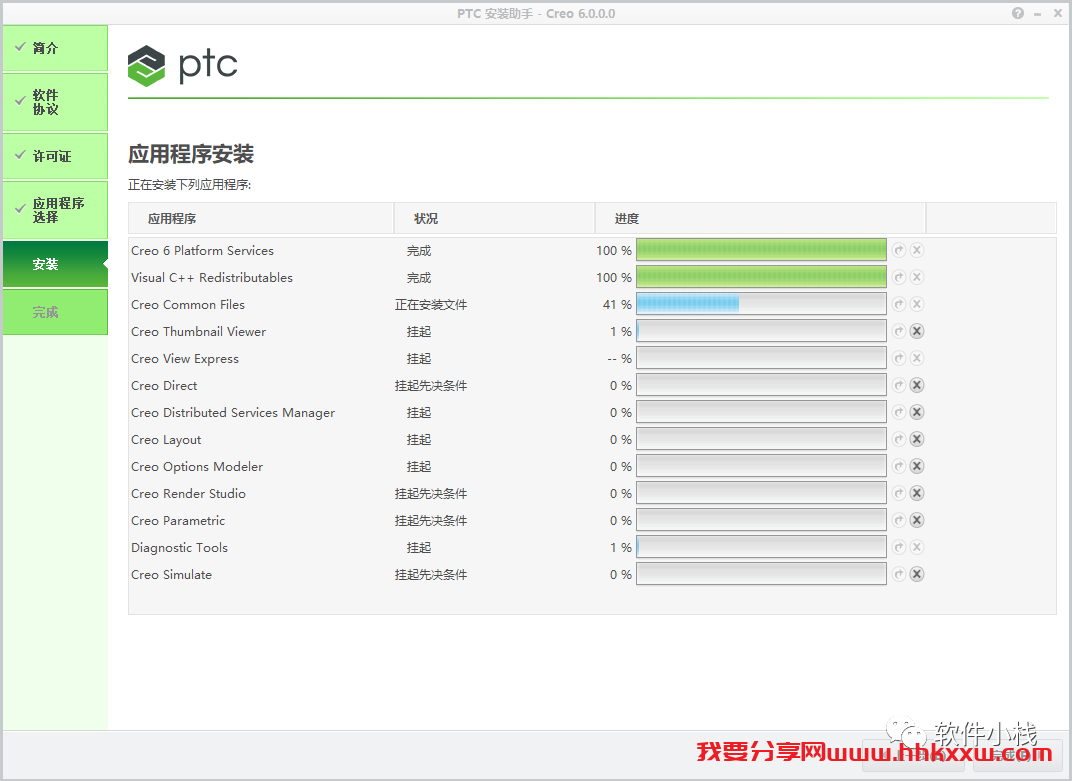1072x781 pixels.
Task: Click the 应用程序安装 heading
Action: [x=191, y=154]
